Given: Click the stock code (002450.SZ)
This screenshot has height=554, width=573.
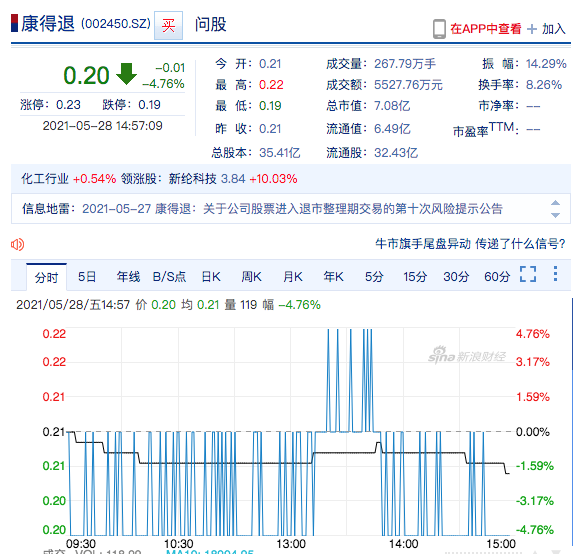Looking at the screenshot, I should (x=116, y=24).
